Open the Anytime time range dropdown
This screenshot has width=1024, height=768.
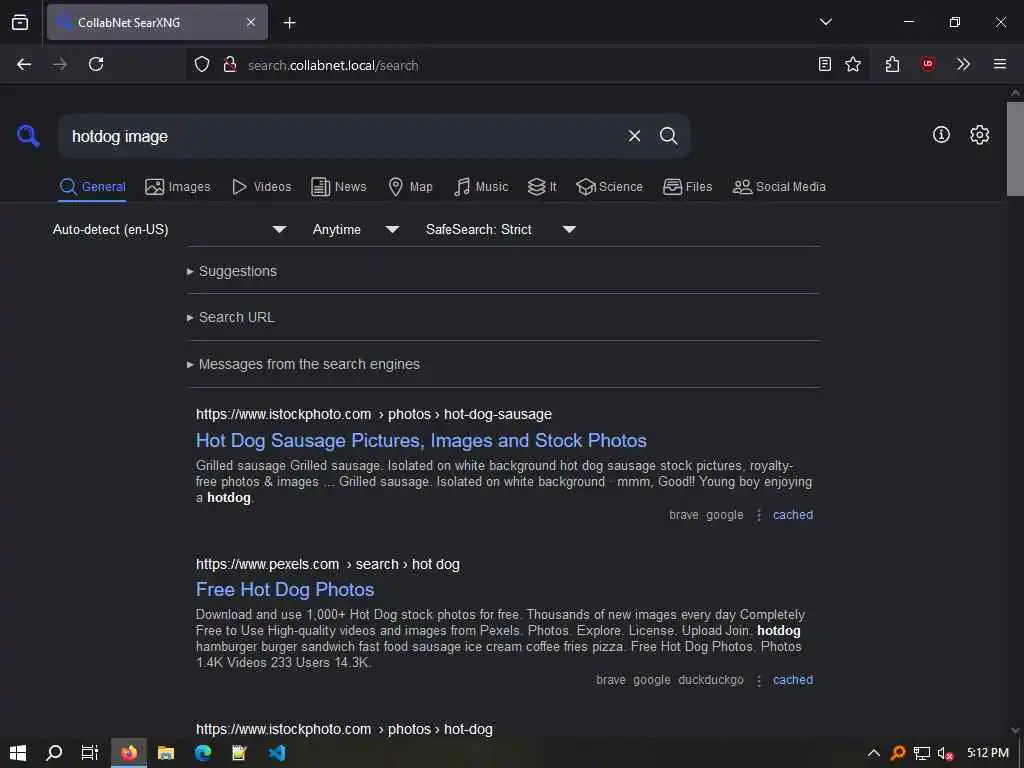point(355,229)
